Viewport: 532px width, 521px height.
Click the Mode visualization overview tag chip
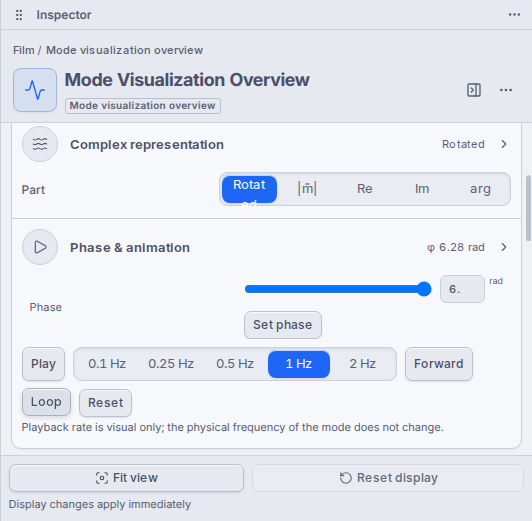(143, 106)
